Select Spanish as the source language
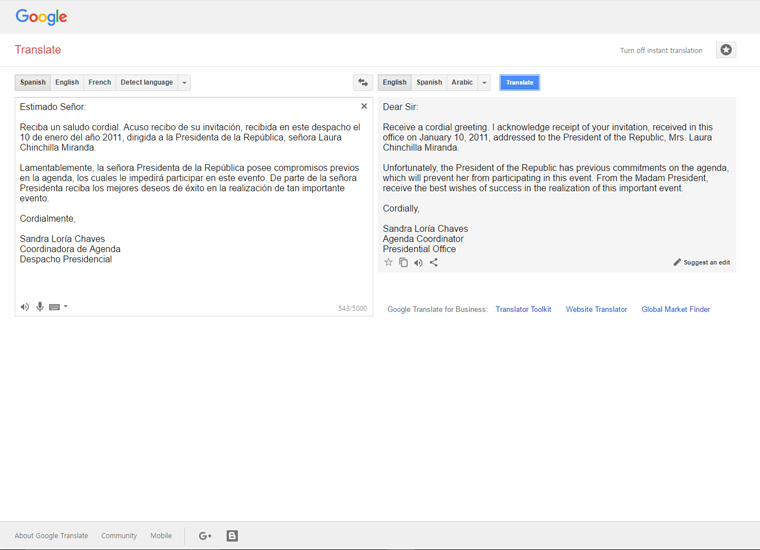This screenshot has height=550, width=760. pos(33,82)
